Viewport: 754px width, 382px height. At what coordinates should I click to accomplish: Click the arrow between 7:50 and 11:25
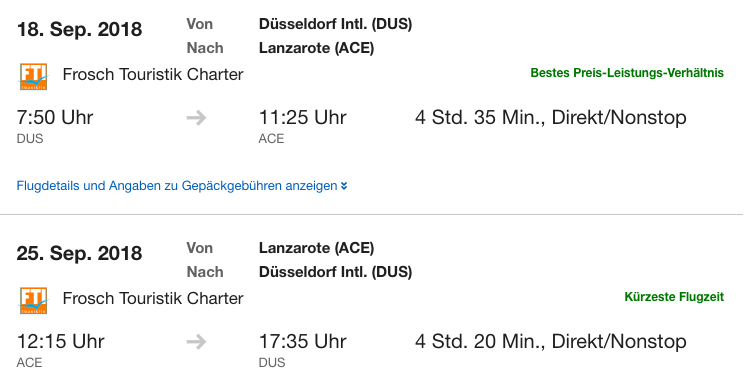pos(196,118)
